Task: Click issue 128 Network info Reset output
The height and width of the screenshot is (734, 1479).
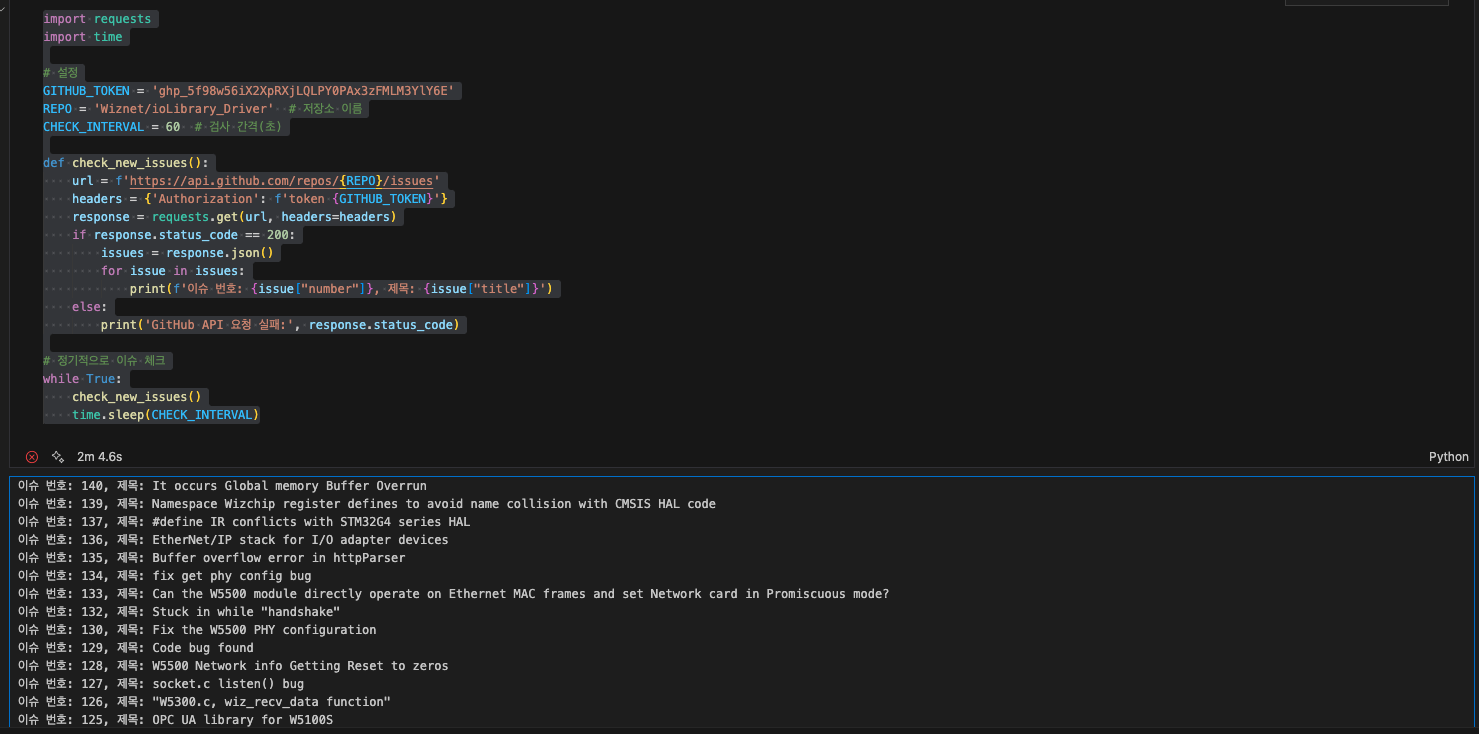Action: click(x=233, y=666)
